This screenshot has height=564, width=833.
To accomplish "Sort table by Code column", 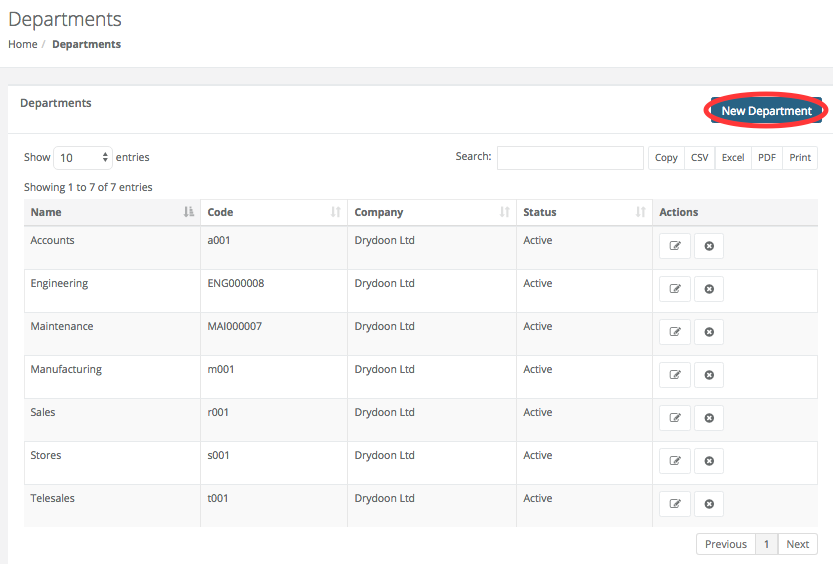I will click(x=274, y=212).
